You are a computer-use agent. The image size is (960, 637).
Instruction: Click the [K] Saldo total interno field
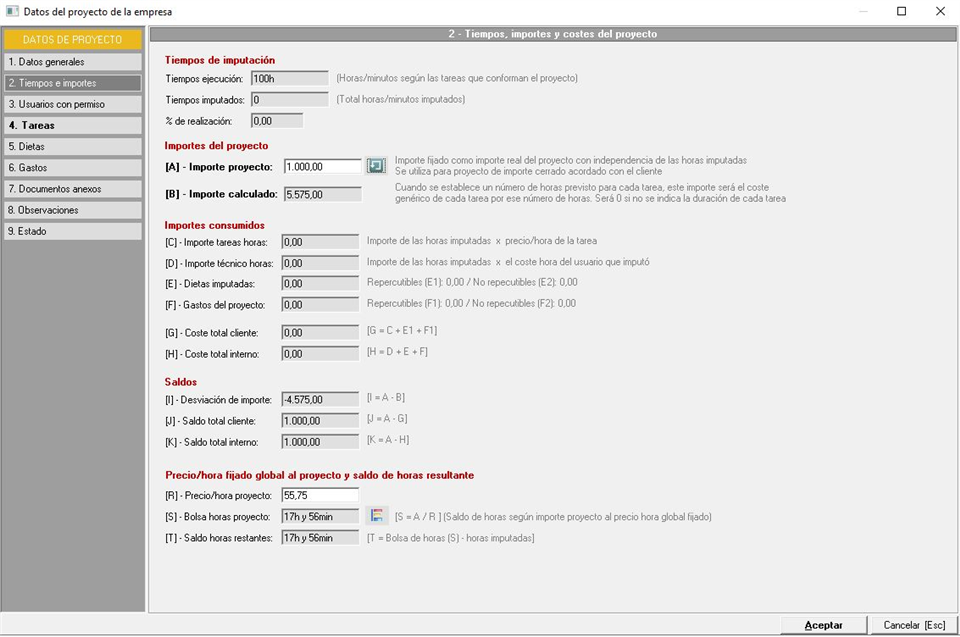coord(320,442)
